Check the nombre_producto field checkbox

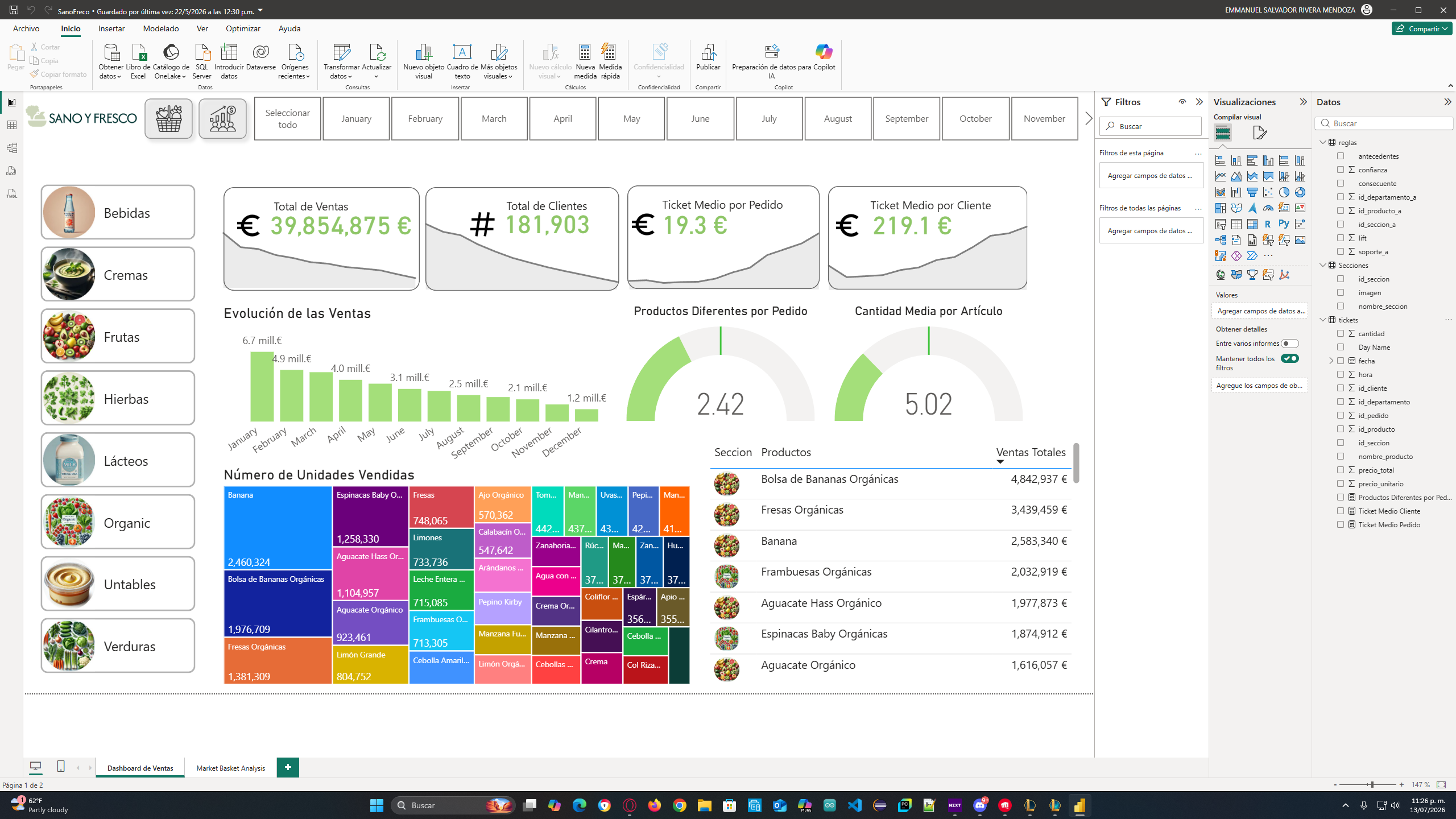pos(1341,456)
